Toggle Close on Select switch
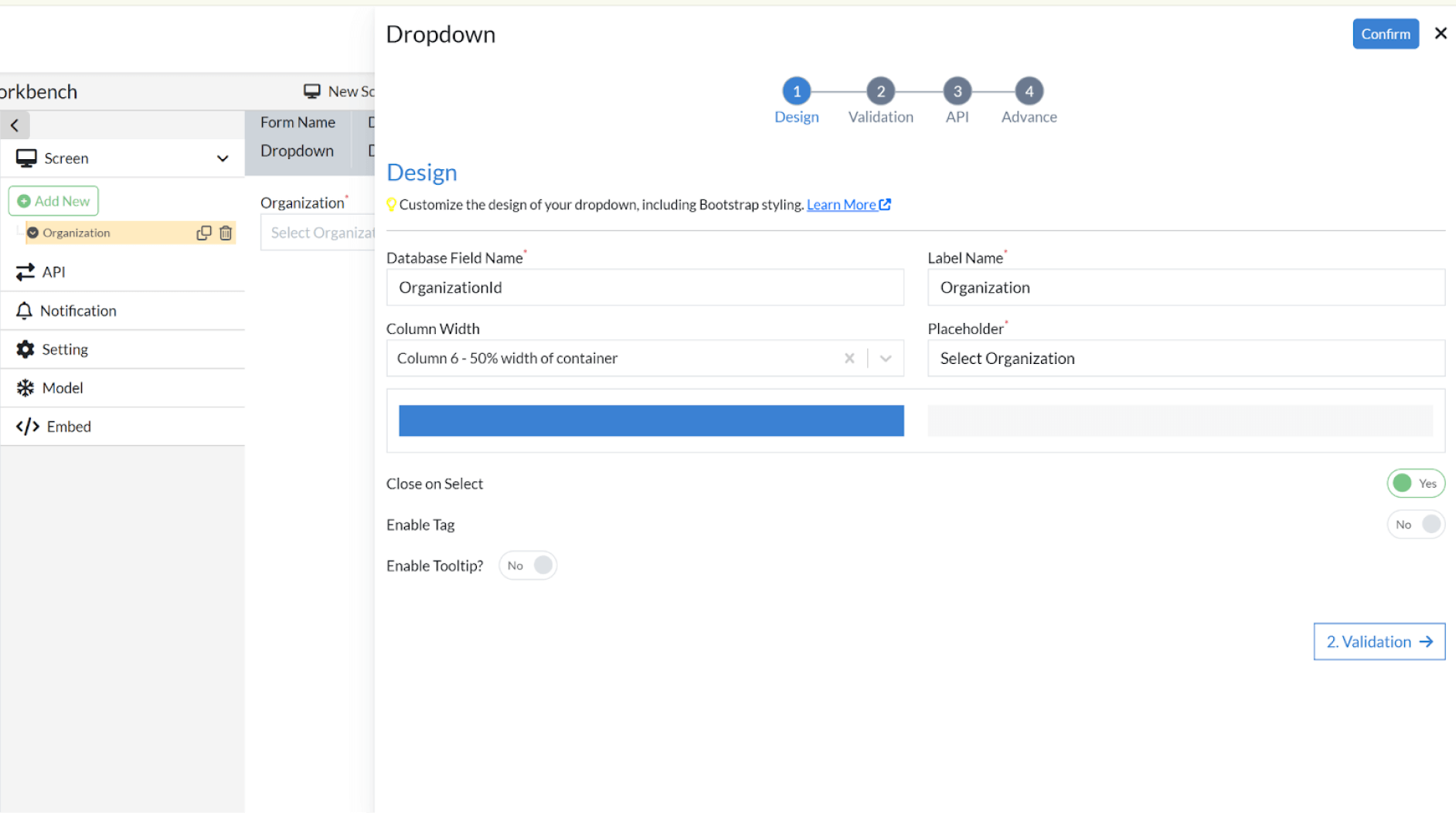This screenshot has height=813, width=1456. point(1415,484)
